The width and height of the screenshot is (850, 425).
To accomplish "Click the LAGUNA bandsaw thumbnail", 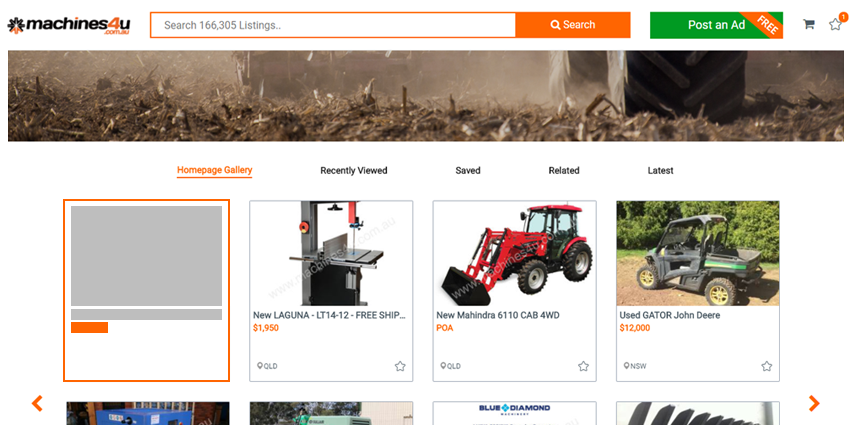I will click(331, 253).
